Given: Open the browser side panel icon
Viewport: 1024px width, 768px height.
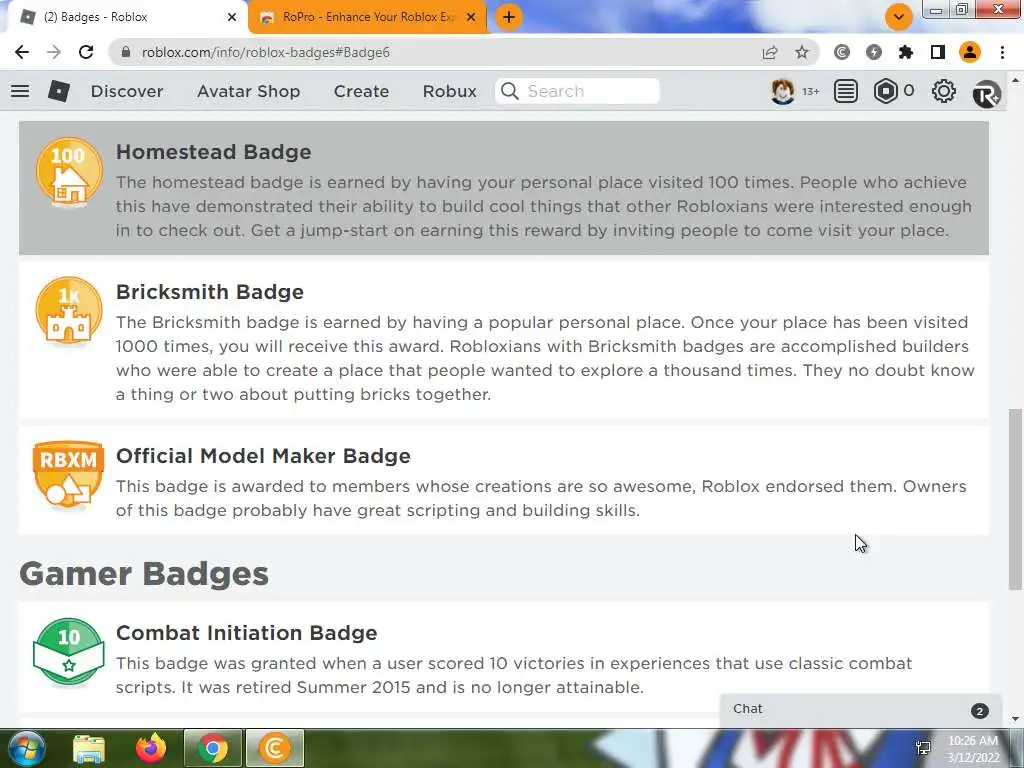Looking at the screenshot, I should coord(938,52).
